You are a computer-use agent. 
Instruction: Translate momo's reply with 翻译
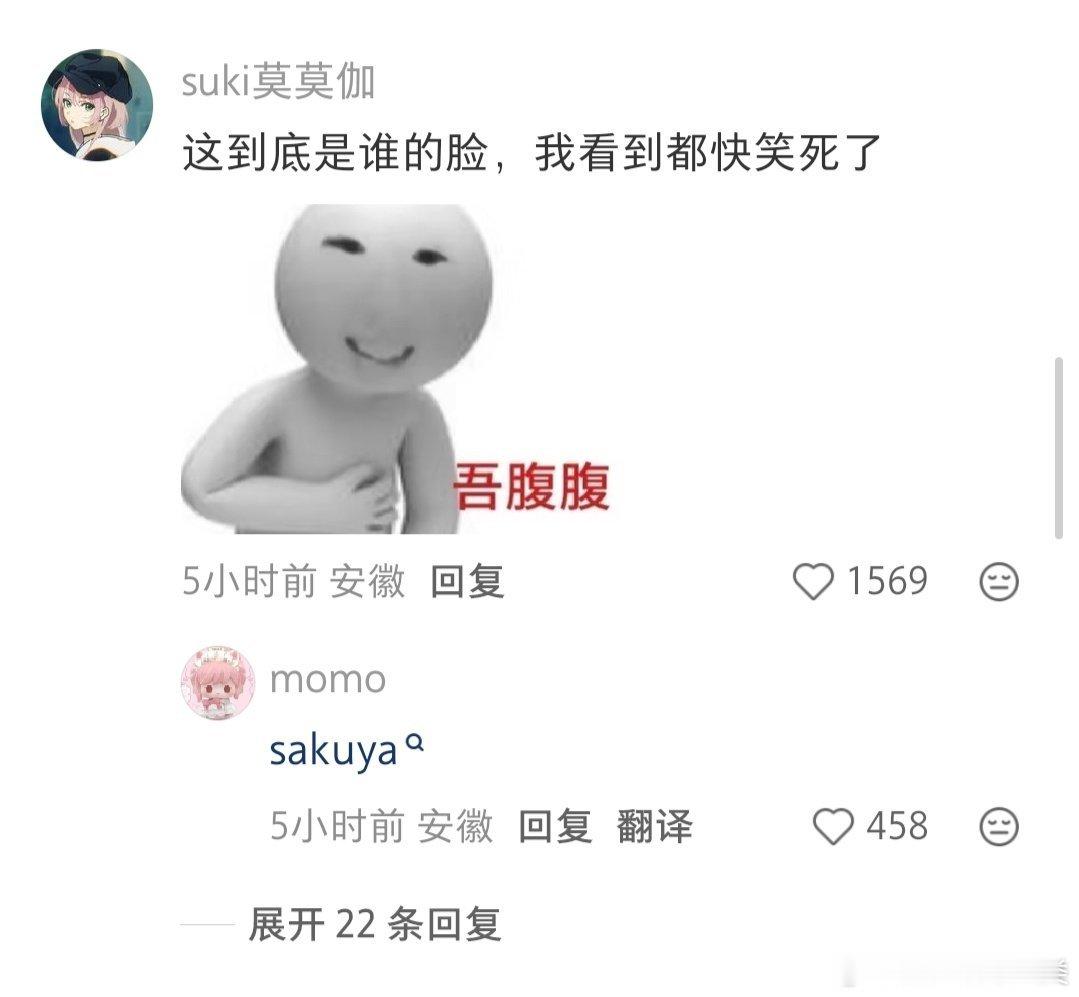654,826
